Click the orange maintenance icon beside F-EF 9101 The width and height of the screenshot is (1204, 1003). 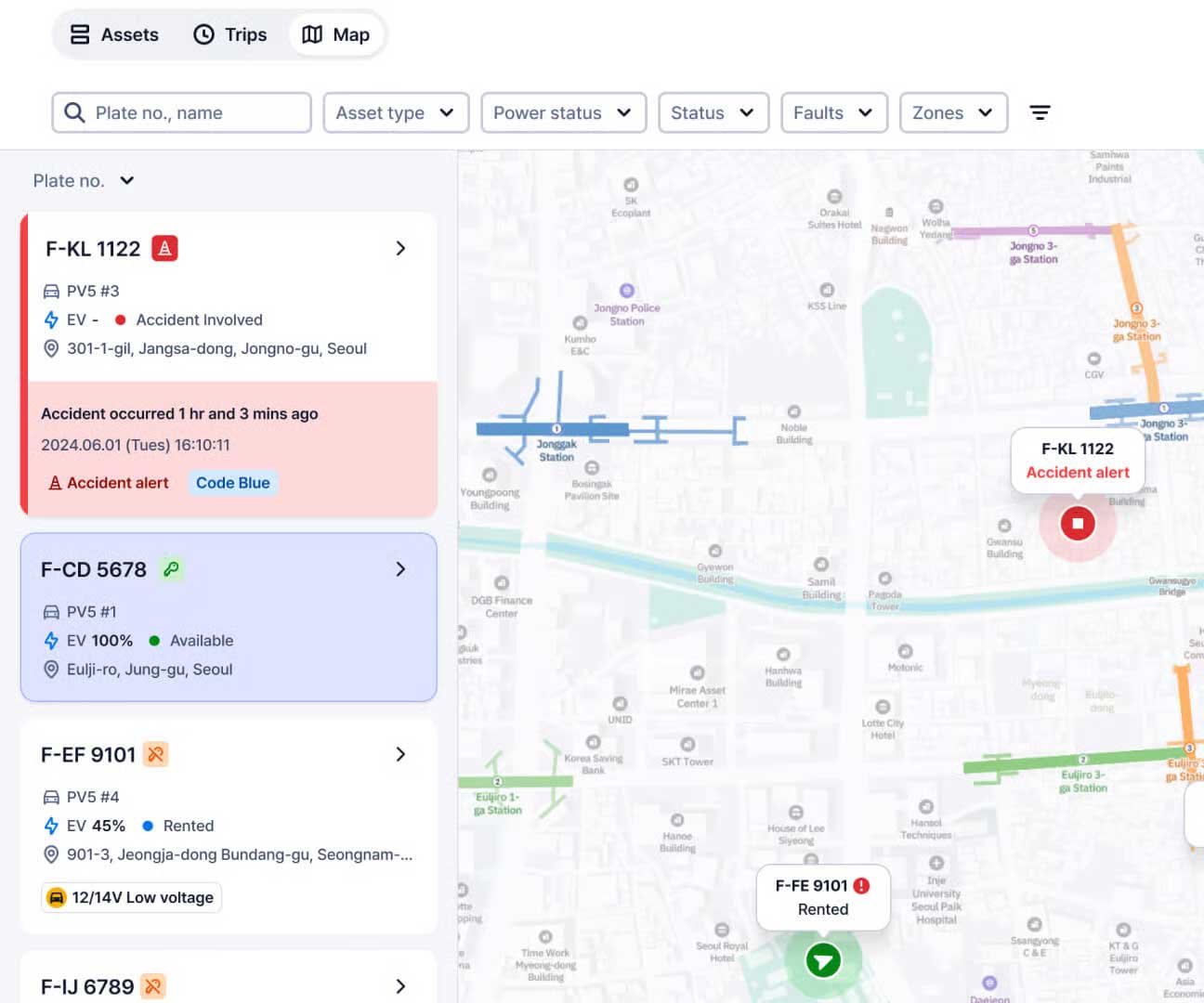pyautogui.click(x=156, y=754)
